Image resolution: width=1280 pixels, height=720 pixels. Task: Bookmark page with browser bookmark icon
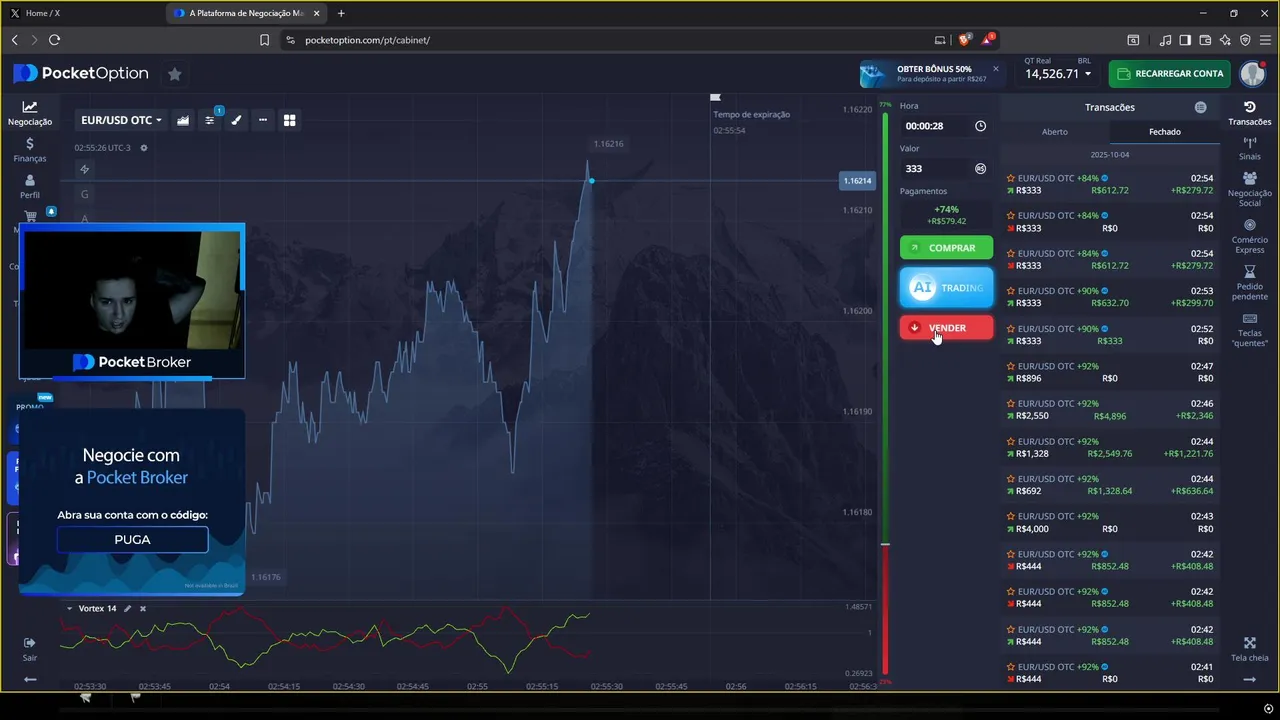(x=265, y=40)
